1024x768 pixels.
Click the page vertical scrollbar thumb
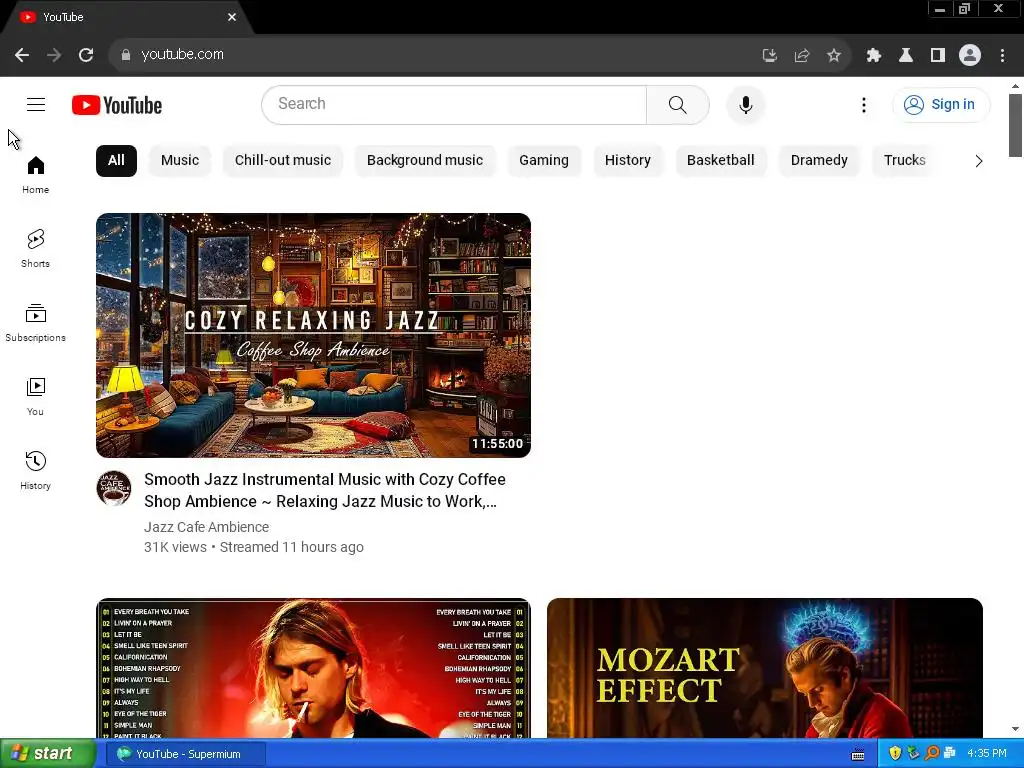tap(1015, 125)
